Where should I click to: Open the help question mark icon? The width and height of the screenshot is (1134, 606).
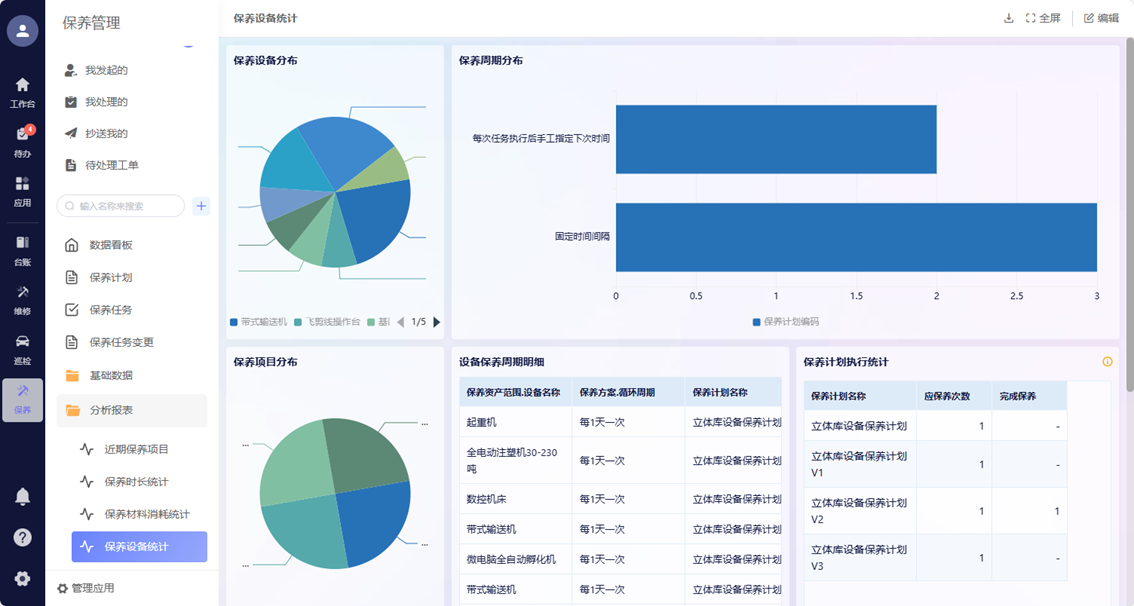click(x=22, y=538)
